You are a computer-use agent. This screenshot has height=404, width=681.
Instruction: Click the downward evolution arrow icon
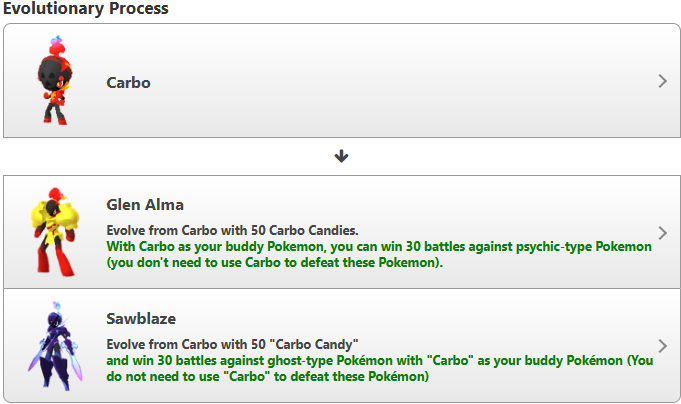tap(341, 156)
